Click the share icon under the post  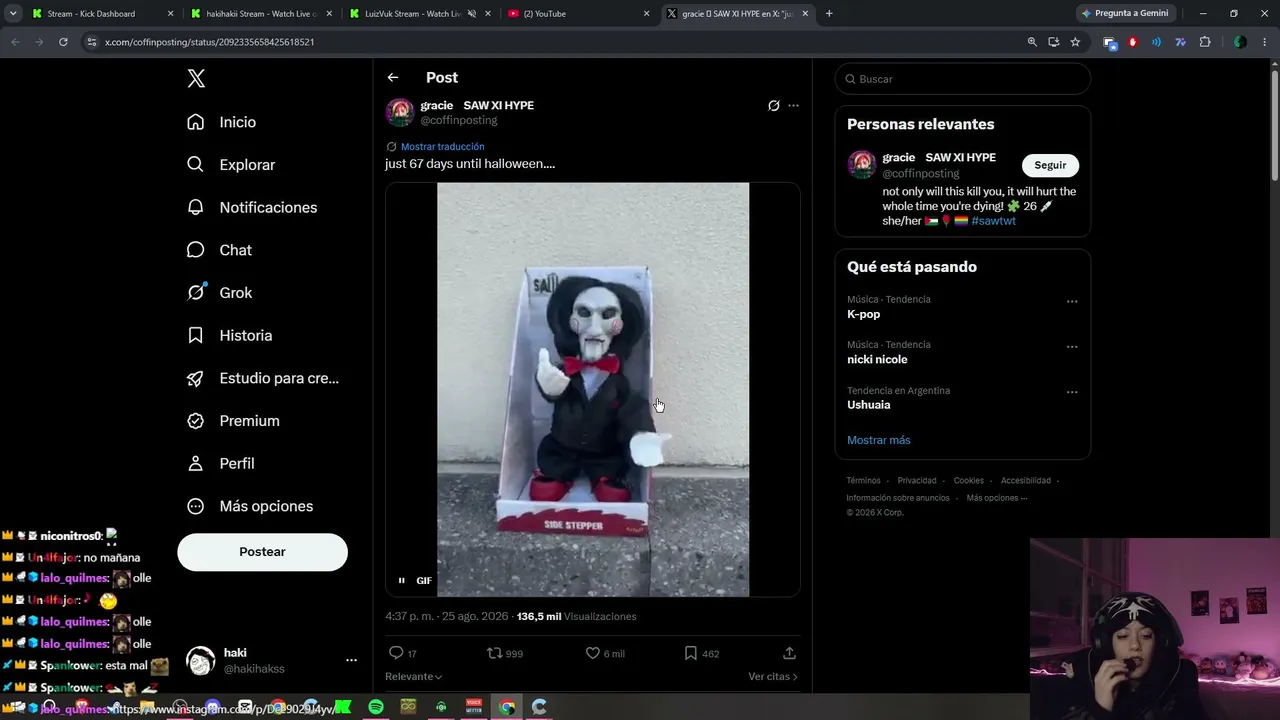coord(789,653)
